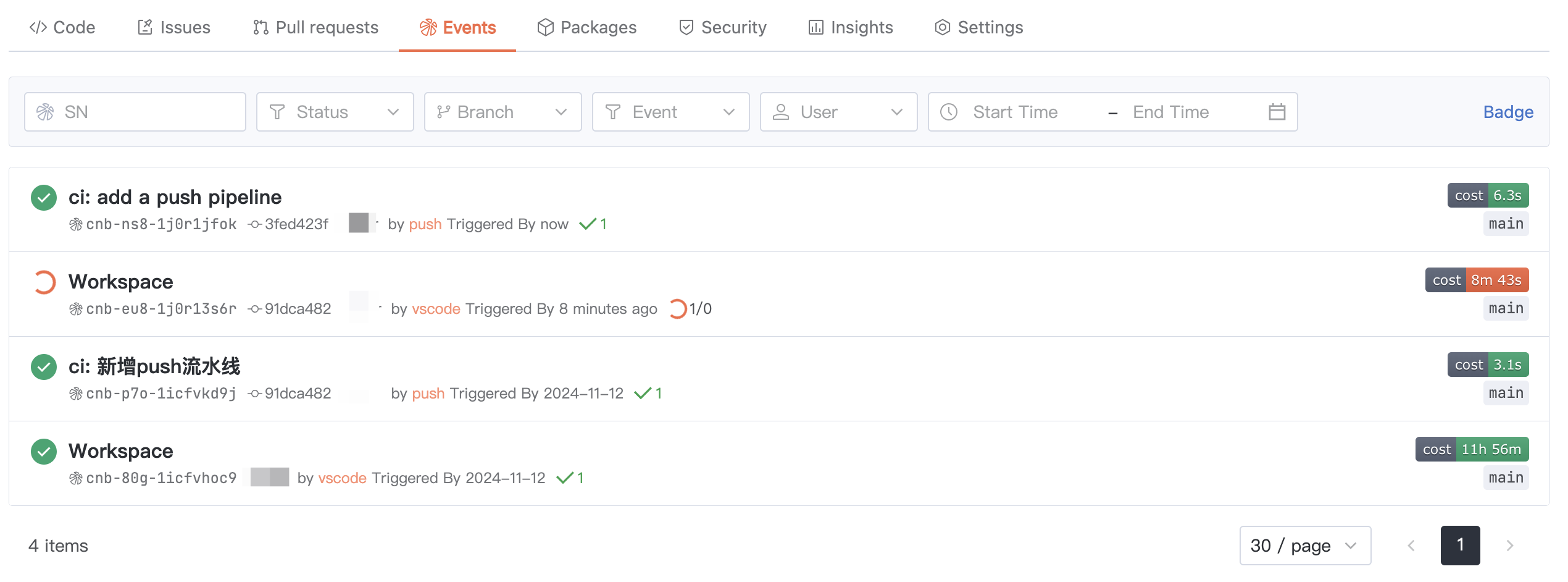The width and height of the screenshot is (1568, 582).
Task: Click the commit icon next to 3fed423f
Action: point(255,224)
